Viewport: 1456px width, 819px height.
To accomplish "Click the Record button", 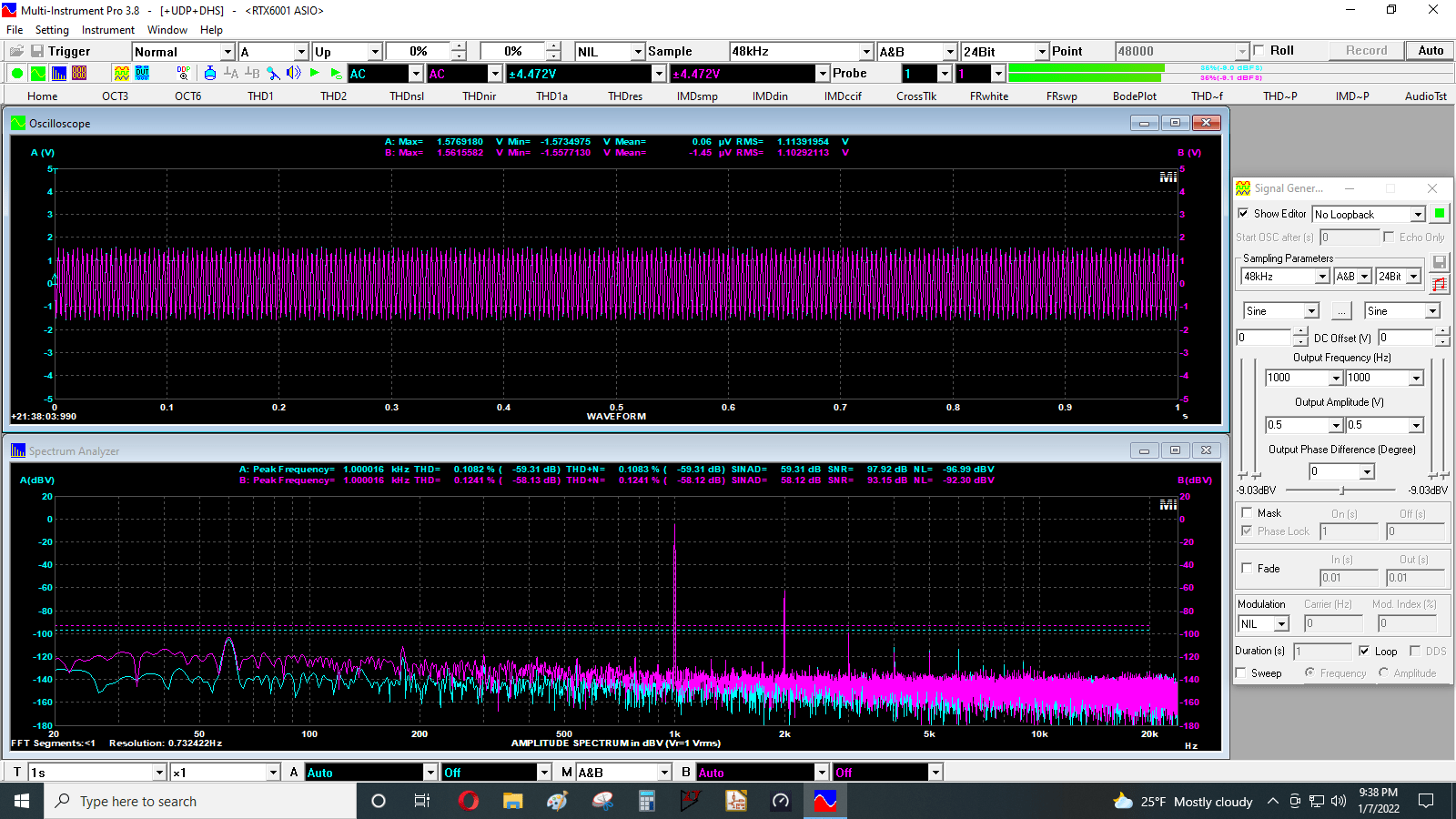I will click(1367, 51).
